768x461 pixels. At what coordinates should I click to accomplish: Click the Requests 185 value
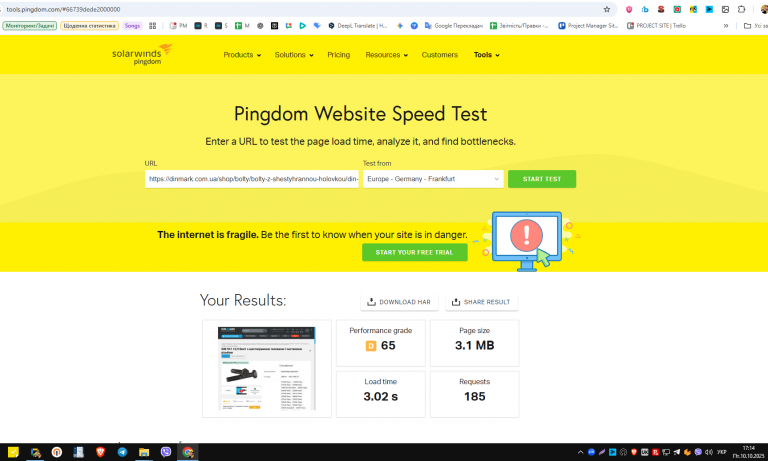coord(475,396)
